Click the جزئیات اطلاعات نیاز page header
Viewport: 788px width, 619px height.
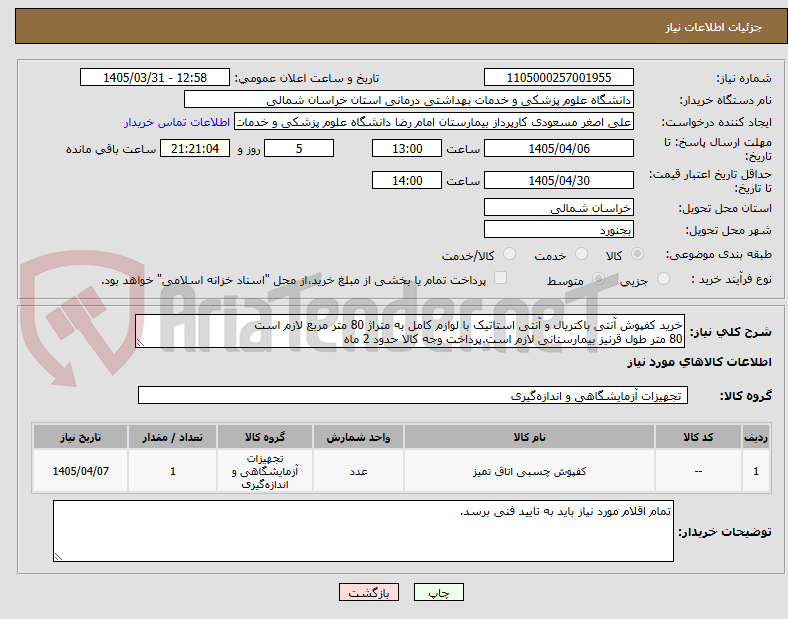click(714, 27)
